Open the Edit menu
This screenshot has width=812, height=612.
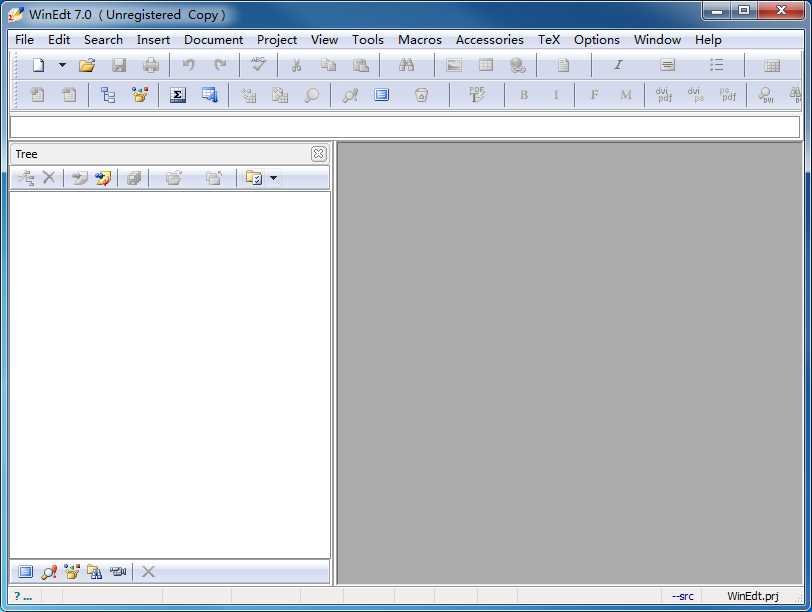[x=59, y=40]
